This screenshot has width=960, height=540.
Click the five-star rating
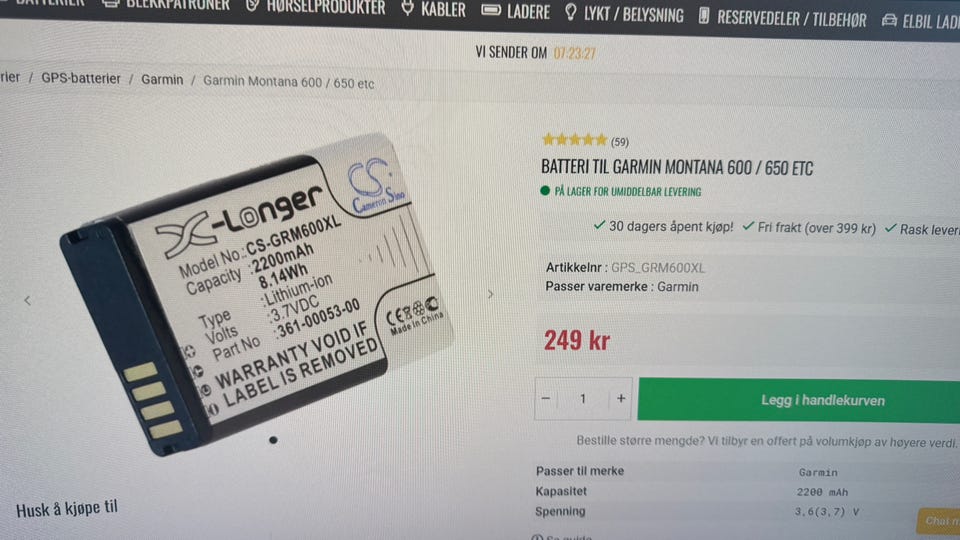pyautogui.click(x=574, y=140)
